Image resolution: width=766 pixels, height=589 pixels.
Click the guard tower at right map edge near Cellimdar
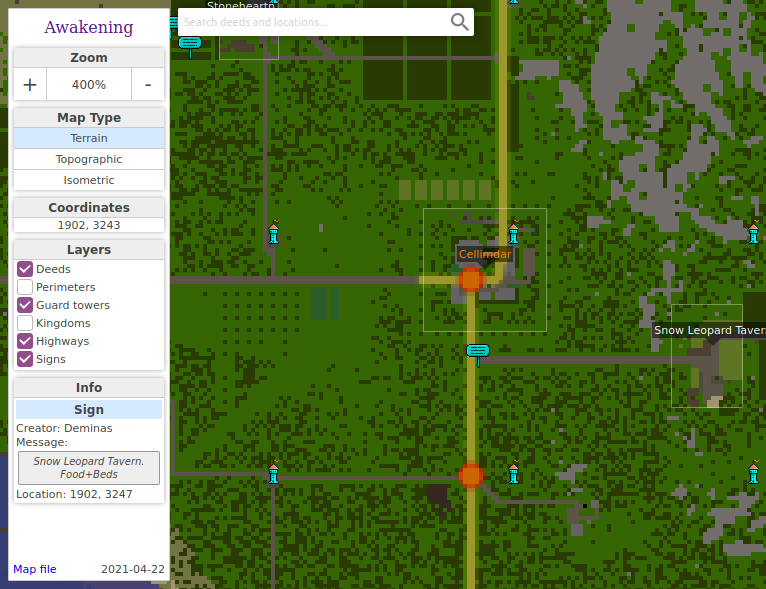(753, 232)
